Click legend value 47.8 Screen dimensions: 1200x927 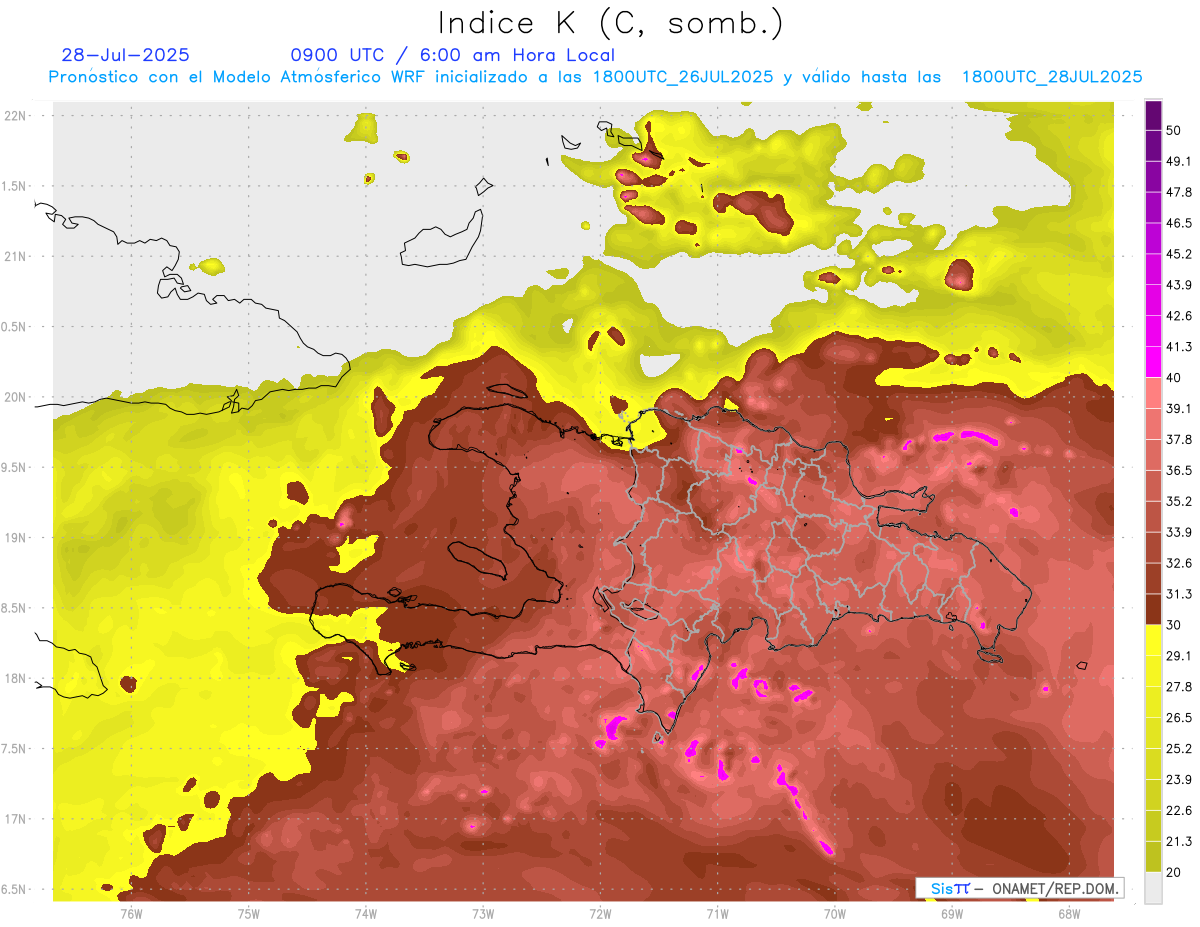coord(1178,192)
